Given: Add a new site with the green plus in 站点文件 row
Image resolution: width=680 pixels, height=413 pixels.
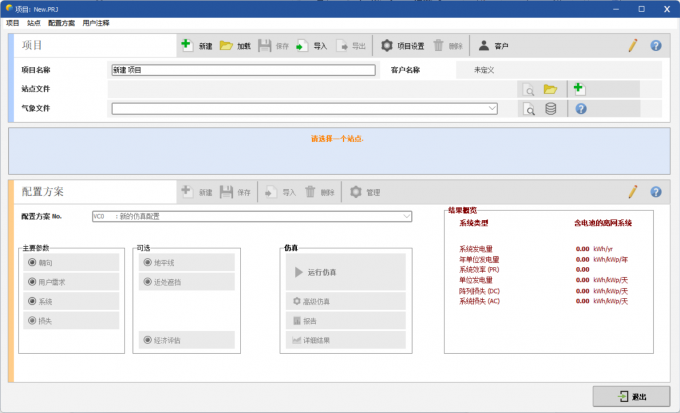Looking at the screenshot, I should (x=579, y=88).
